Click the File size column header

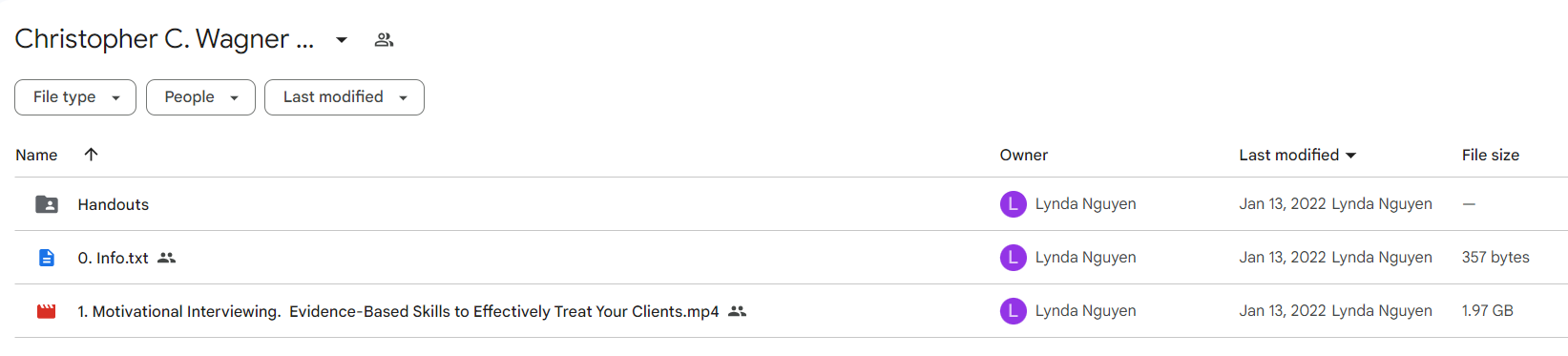coord(1491,155)
